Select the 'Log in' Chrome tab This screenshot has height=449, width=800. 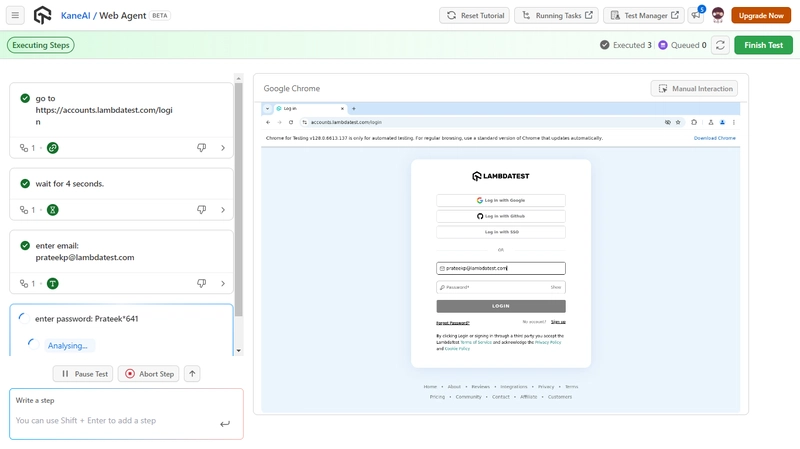point(309,108)
